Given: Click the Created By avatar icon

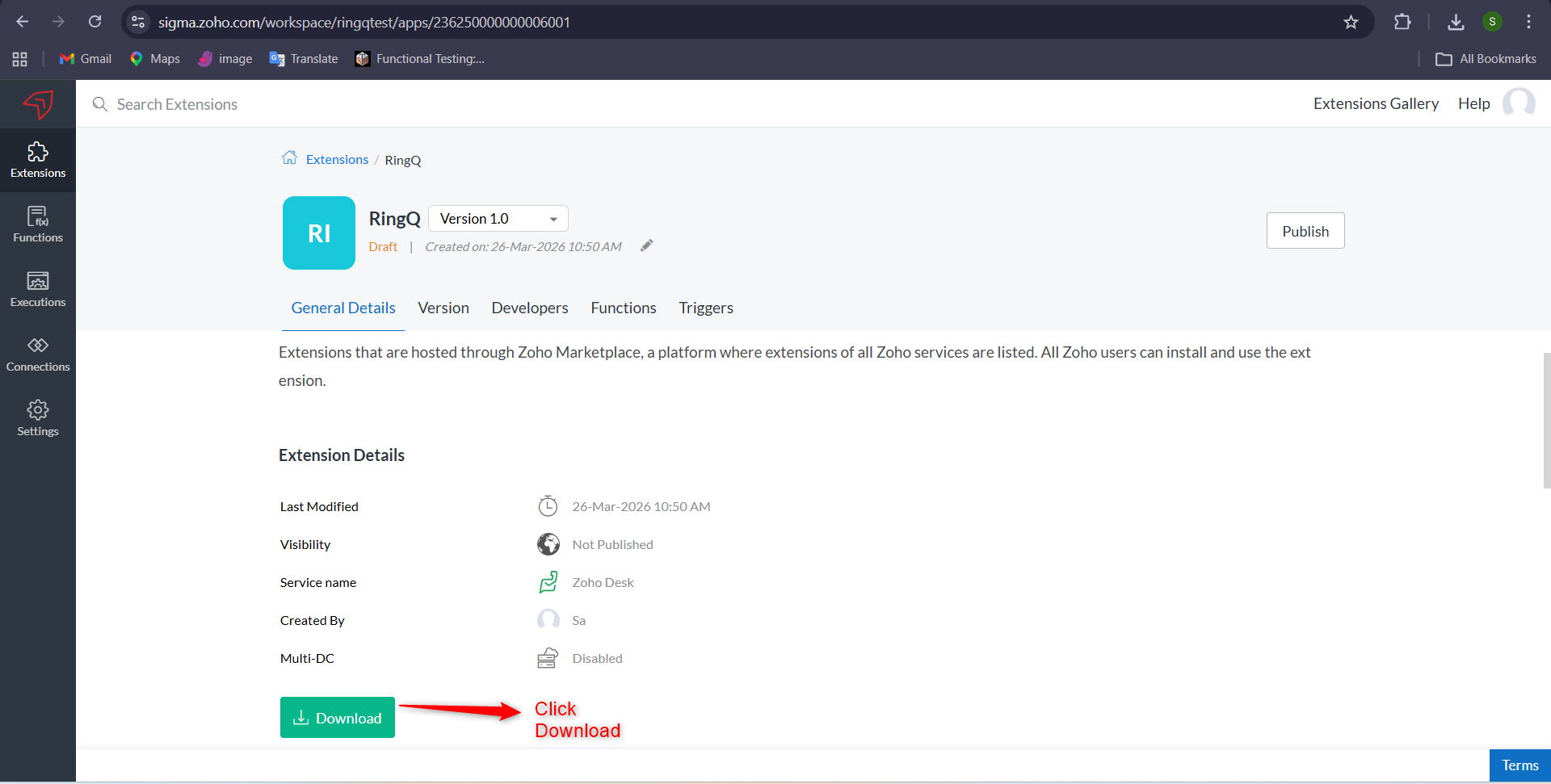Looking at the screenshot, I should coord(548,620).
